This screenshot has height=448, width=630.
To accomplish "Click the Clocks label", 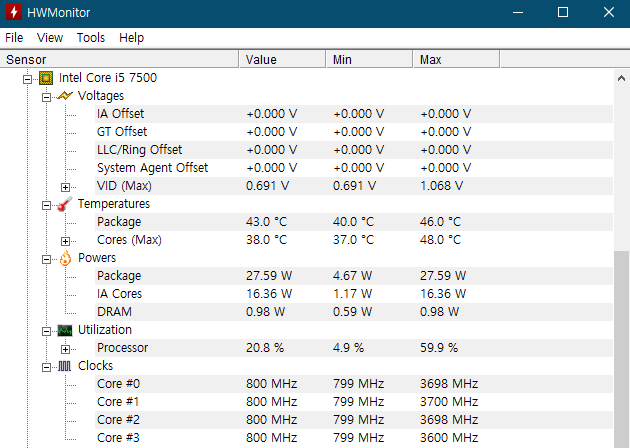I will click(96, 366).
